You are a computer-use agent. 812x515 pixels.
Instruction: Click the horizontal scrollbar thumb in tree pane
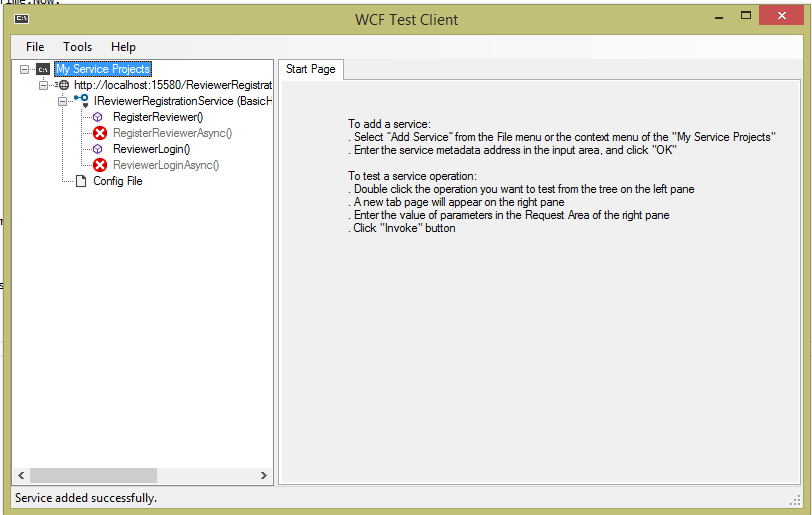[93, 475]
